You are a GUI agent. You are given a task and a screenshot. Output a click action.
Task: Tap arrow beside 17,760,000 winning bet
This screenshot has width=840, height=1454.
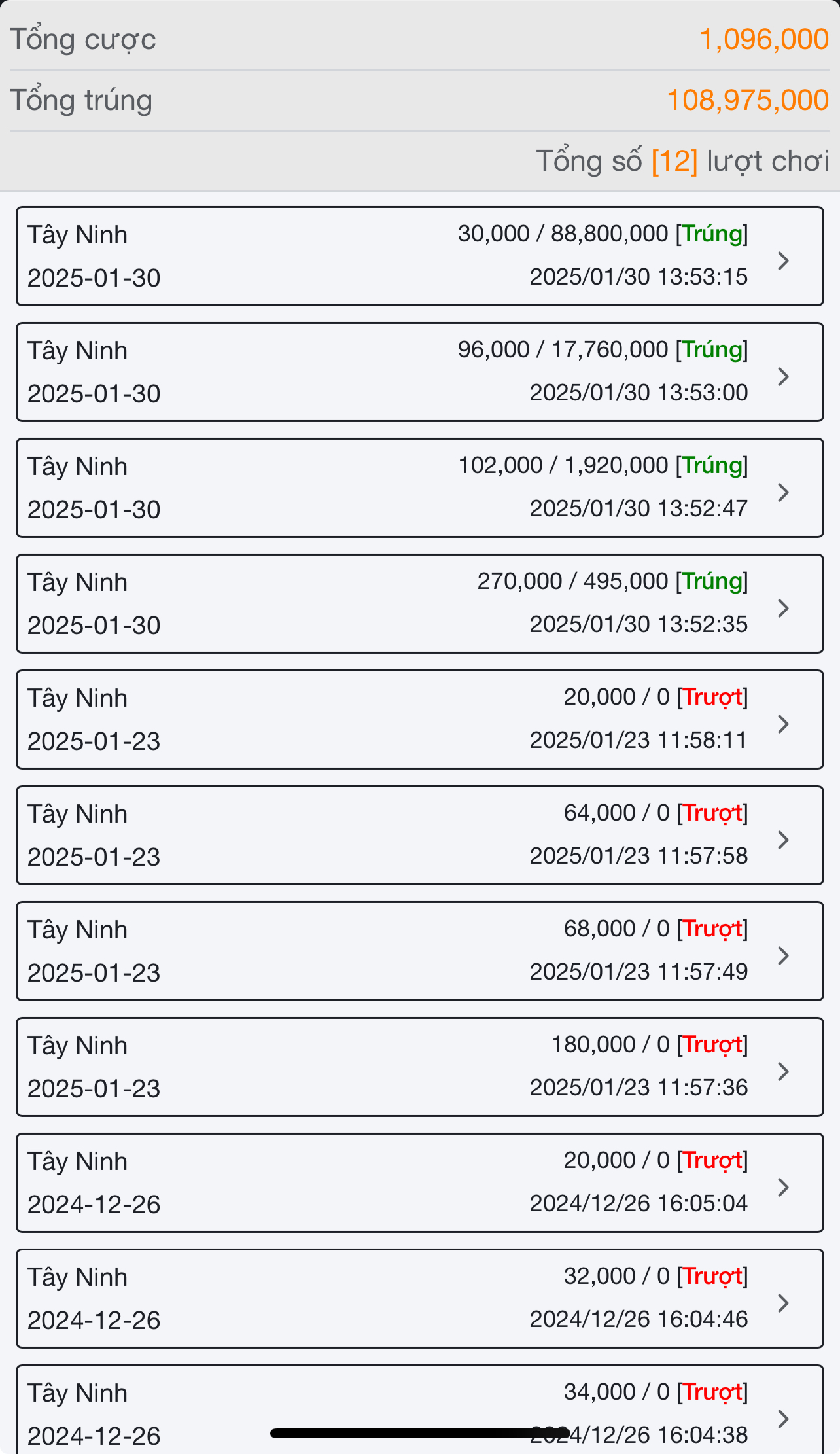(x=783, y=377)
